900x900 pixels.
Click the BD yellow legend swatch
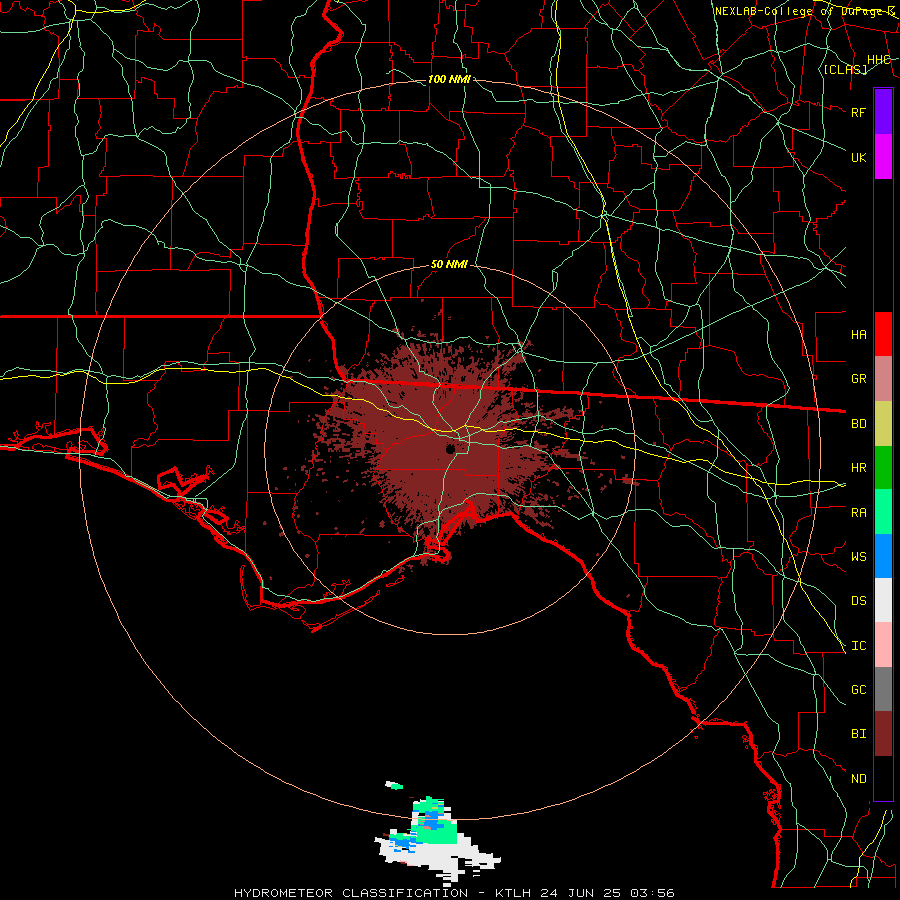pos(883,424)
